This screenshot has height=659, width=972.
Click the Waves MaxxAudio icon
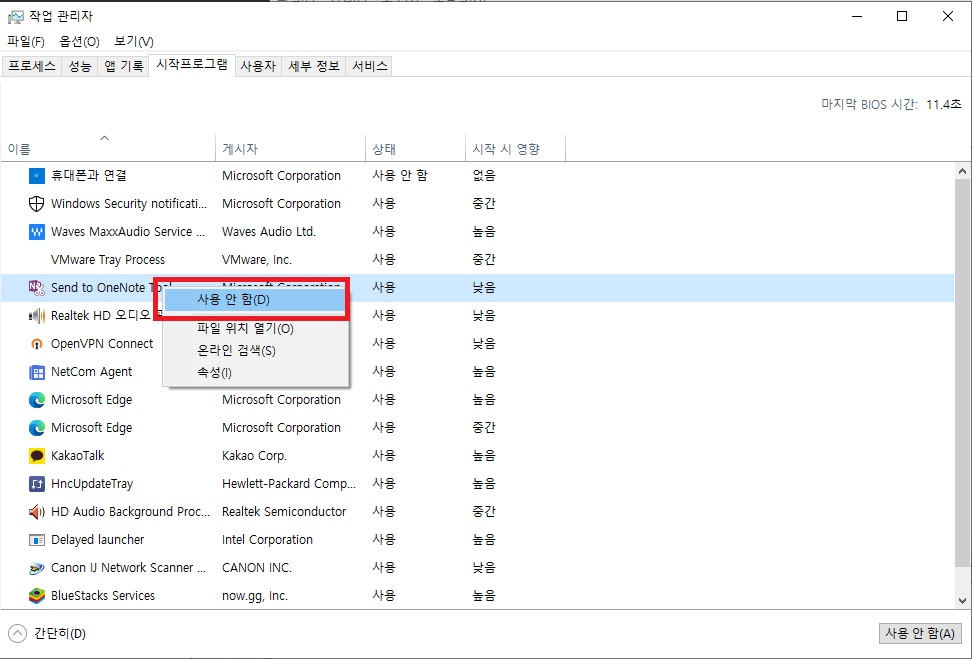coord(37,232)
